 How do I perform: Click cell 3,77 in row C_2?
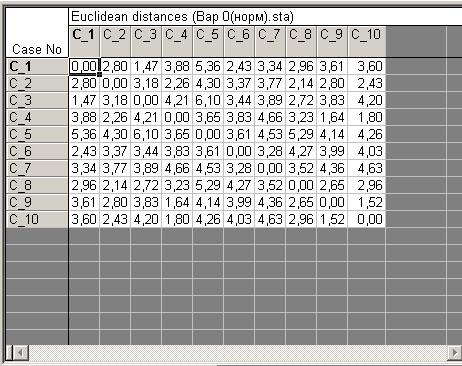[x=270, y=83]
